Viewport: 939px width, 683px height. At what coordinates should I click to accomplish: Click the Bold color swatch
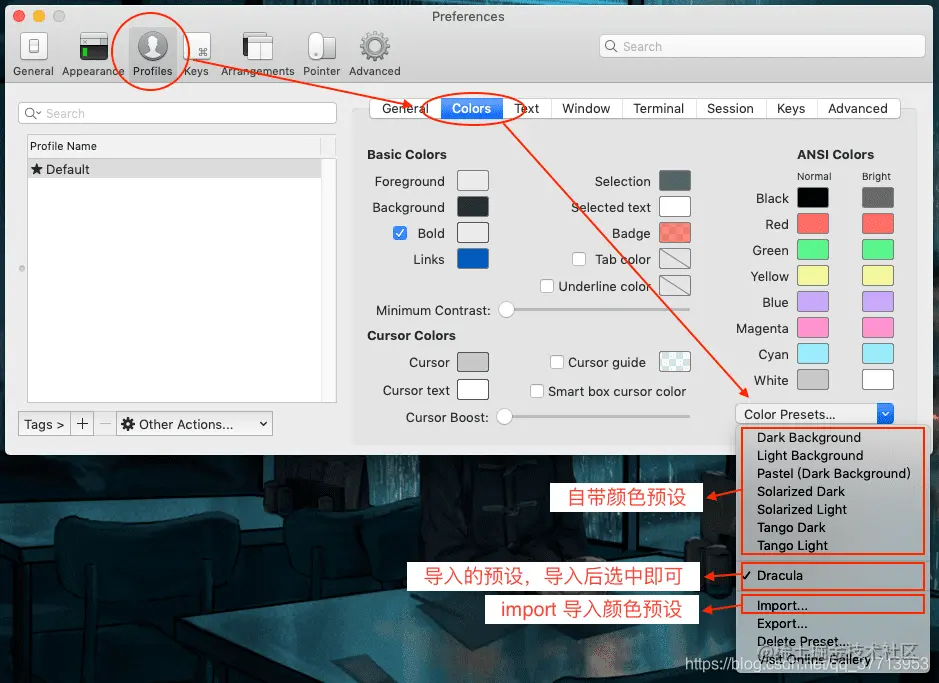[472, 233]
